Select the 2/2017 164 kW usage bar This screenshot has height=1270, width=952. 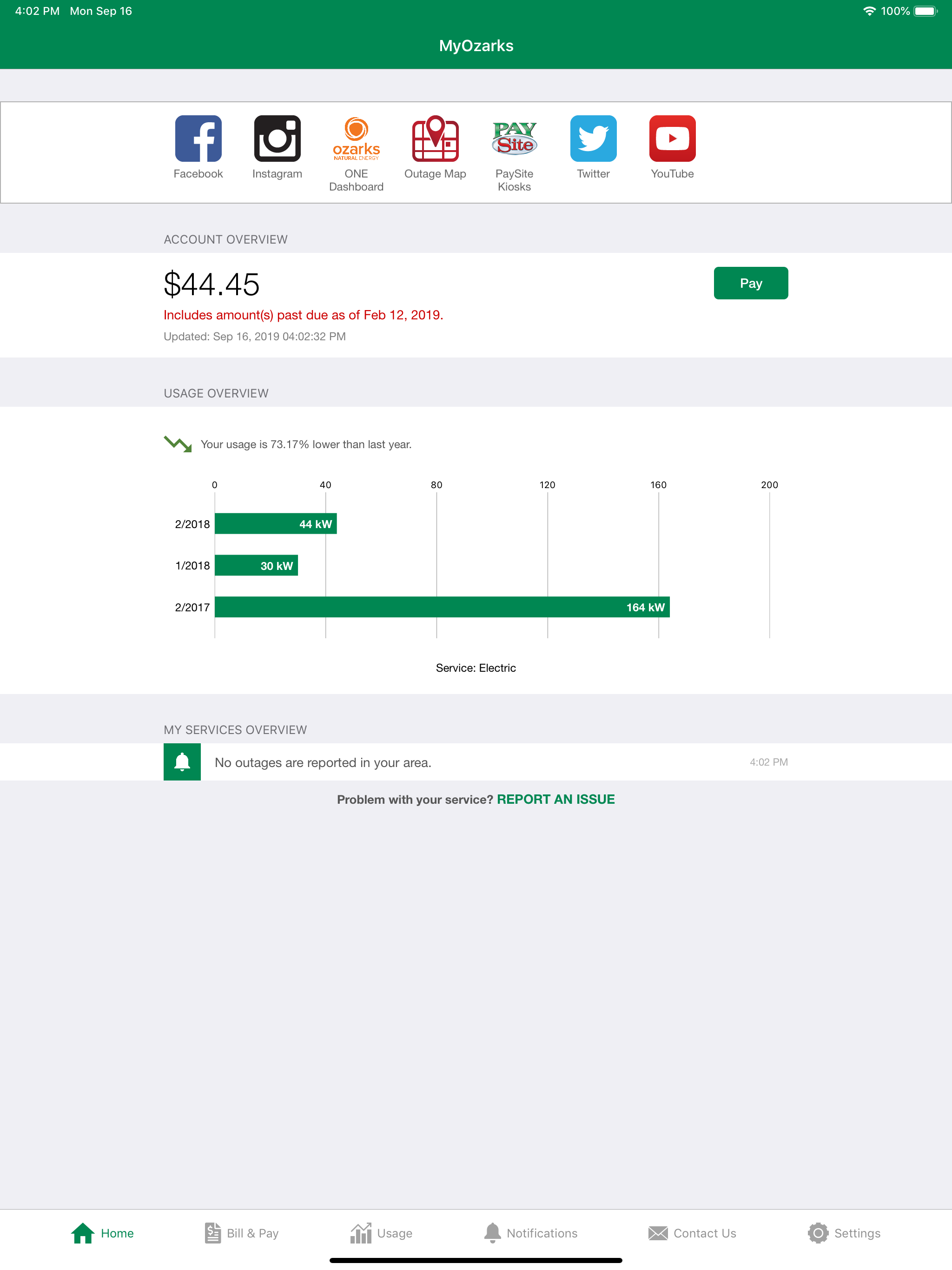(442, 607)
